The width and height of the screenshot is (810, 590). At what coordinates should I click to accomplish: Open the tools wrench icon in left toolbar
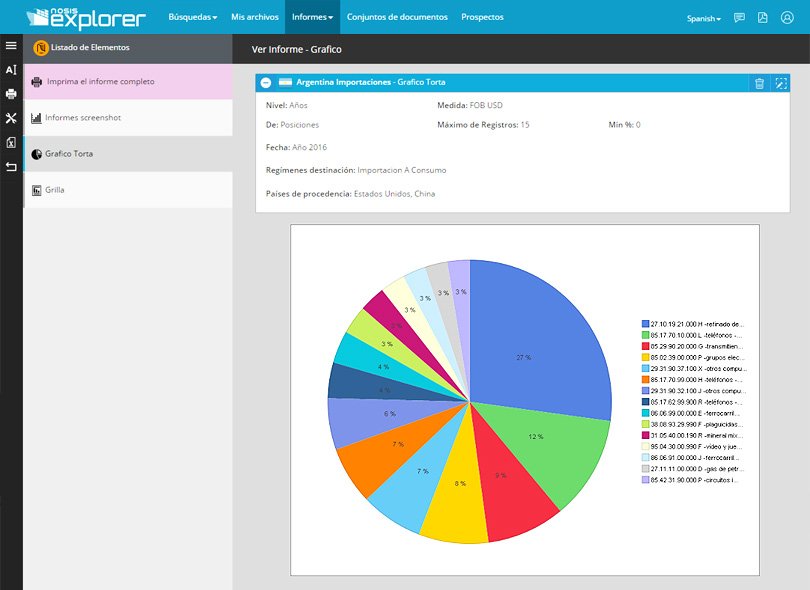click(x=11, y=118)
